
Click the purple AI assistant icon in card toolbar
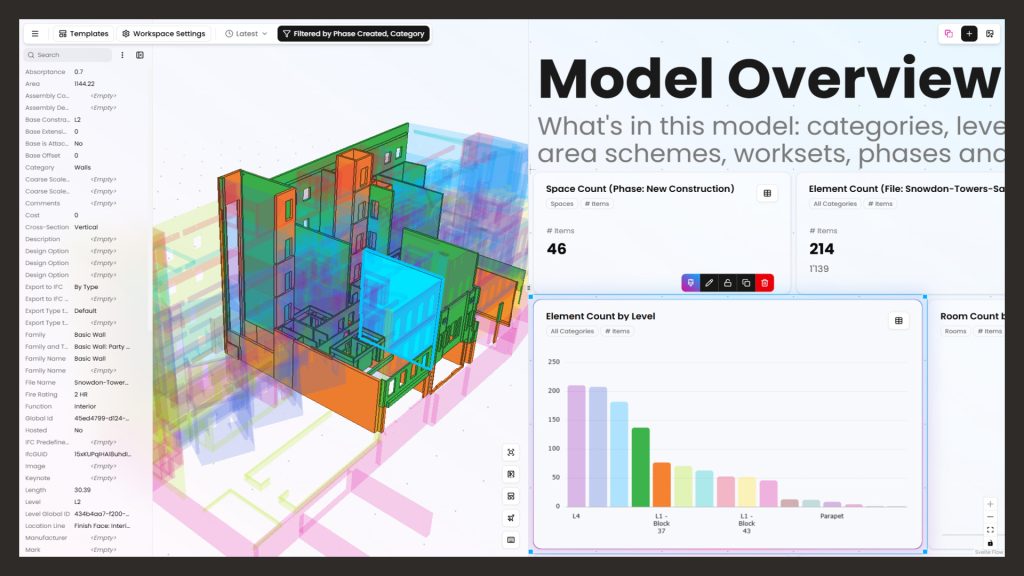pos(690,283)
